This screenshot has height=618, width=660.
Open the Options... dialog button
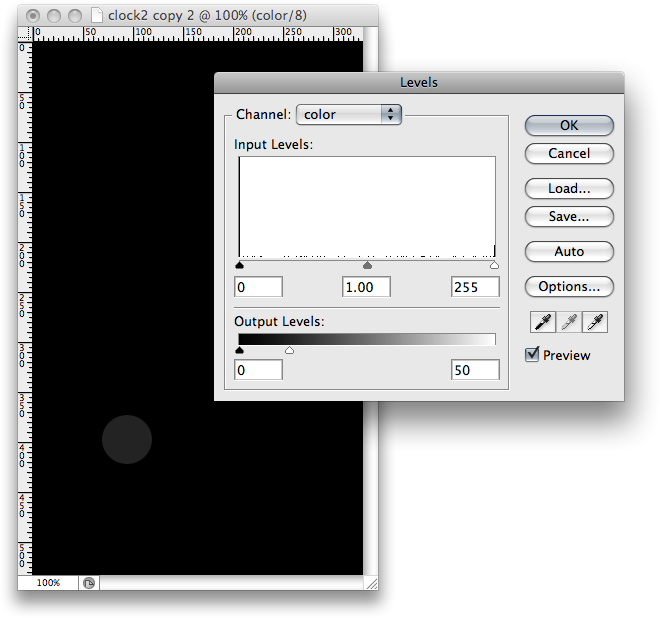(569, 287)
